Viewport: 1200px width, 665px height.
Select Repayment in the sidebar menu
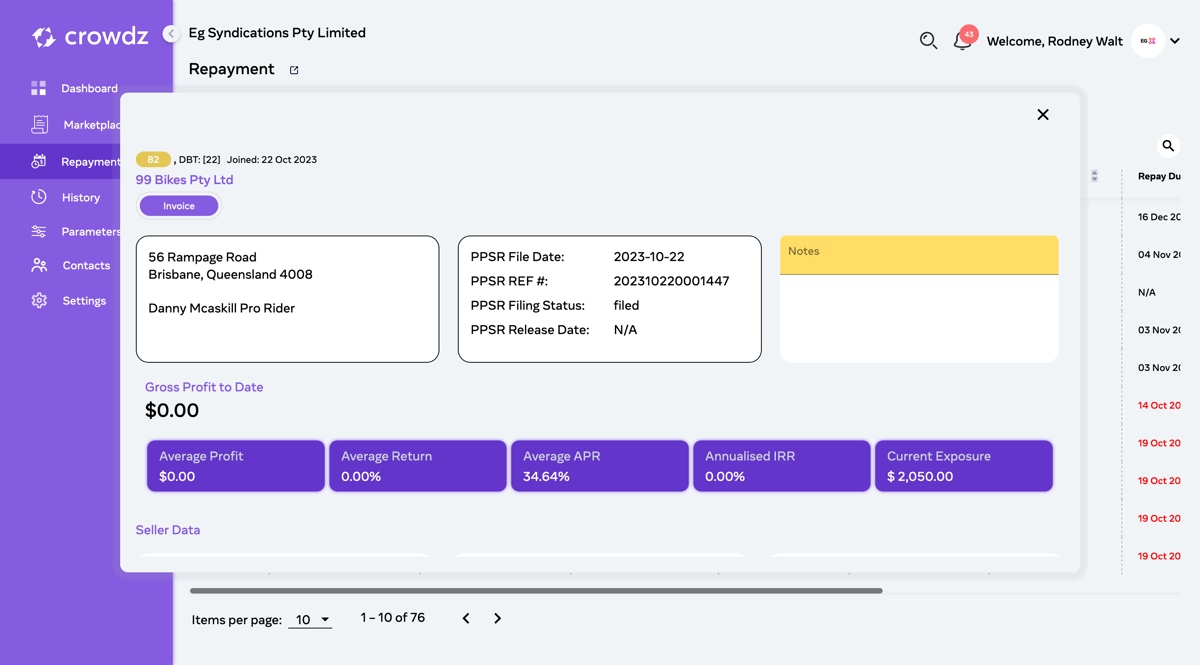coord(91,161)
